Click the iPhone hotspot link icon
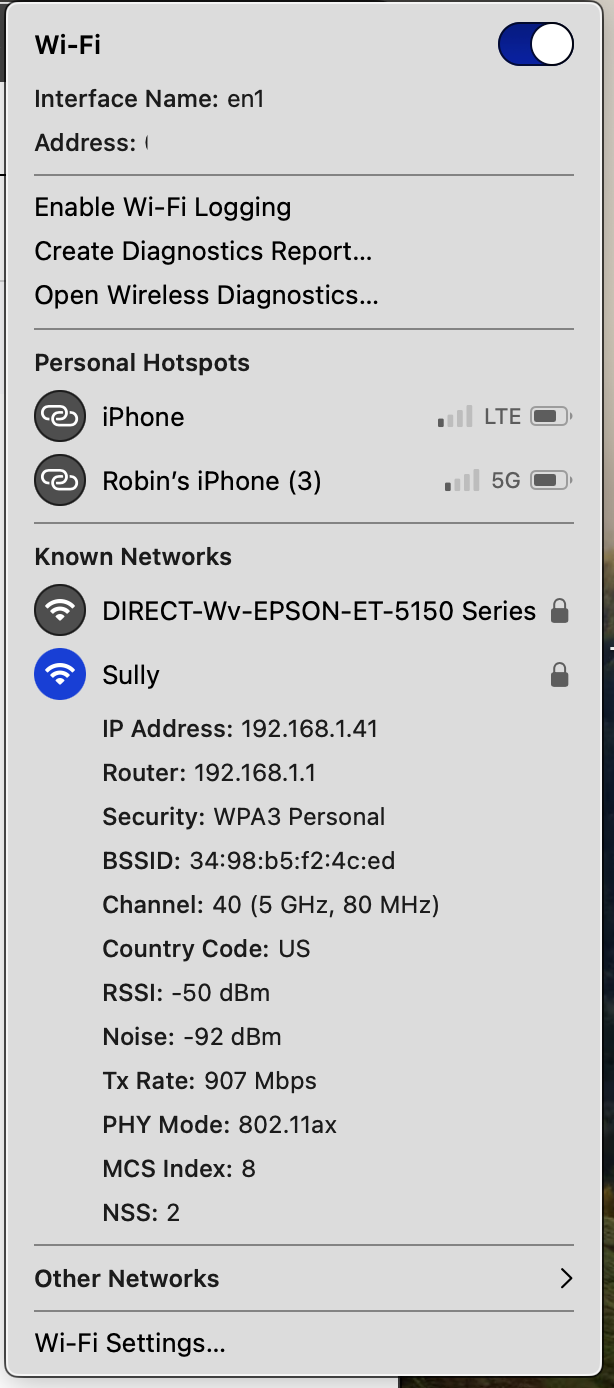The height and width of the screenshot is (1388, 614). [60, 416]
